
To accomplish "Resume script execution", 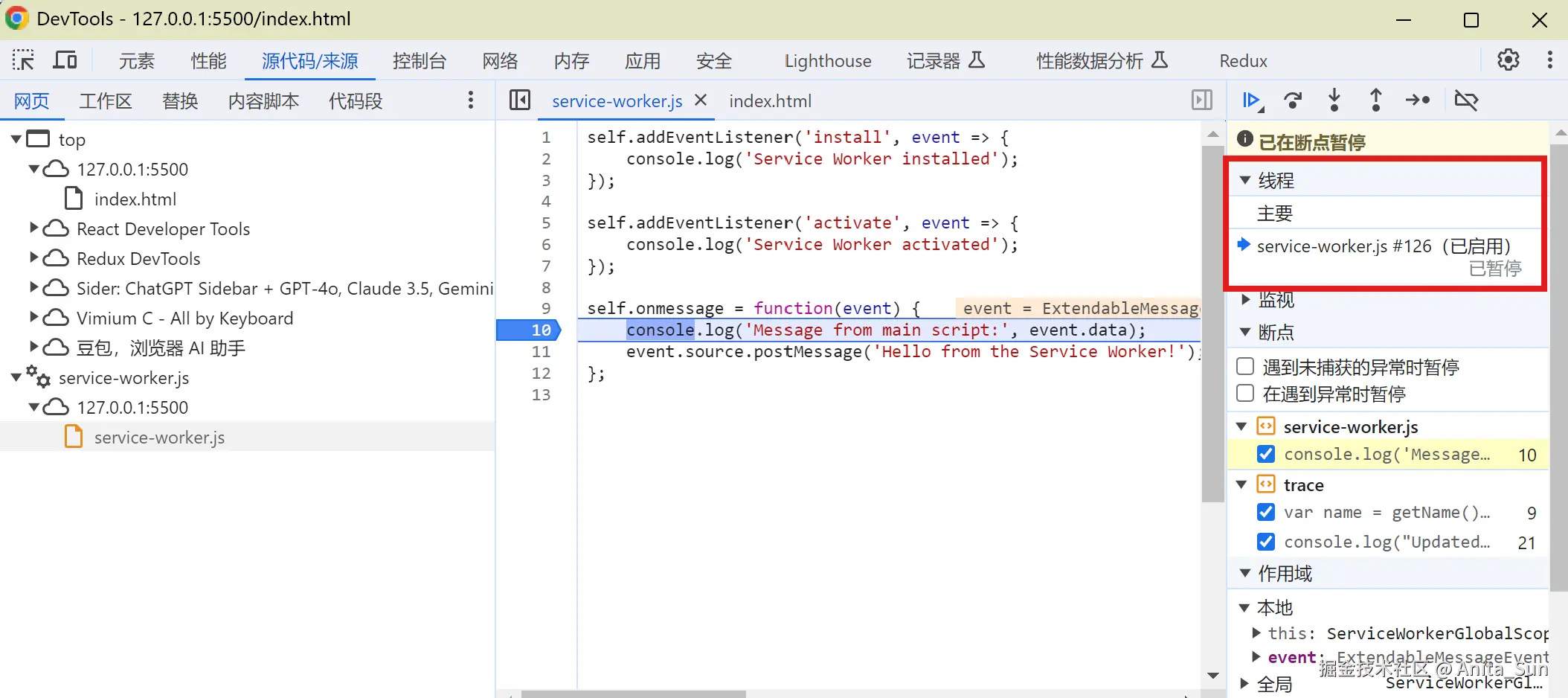I will pos(1253,100).
